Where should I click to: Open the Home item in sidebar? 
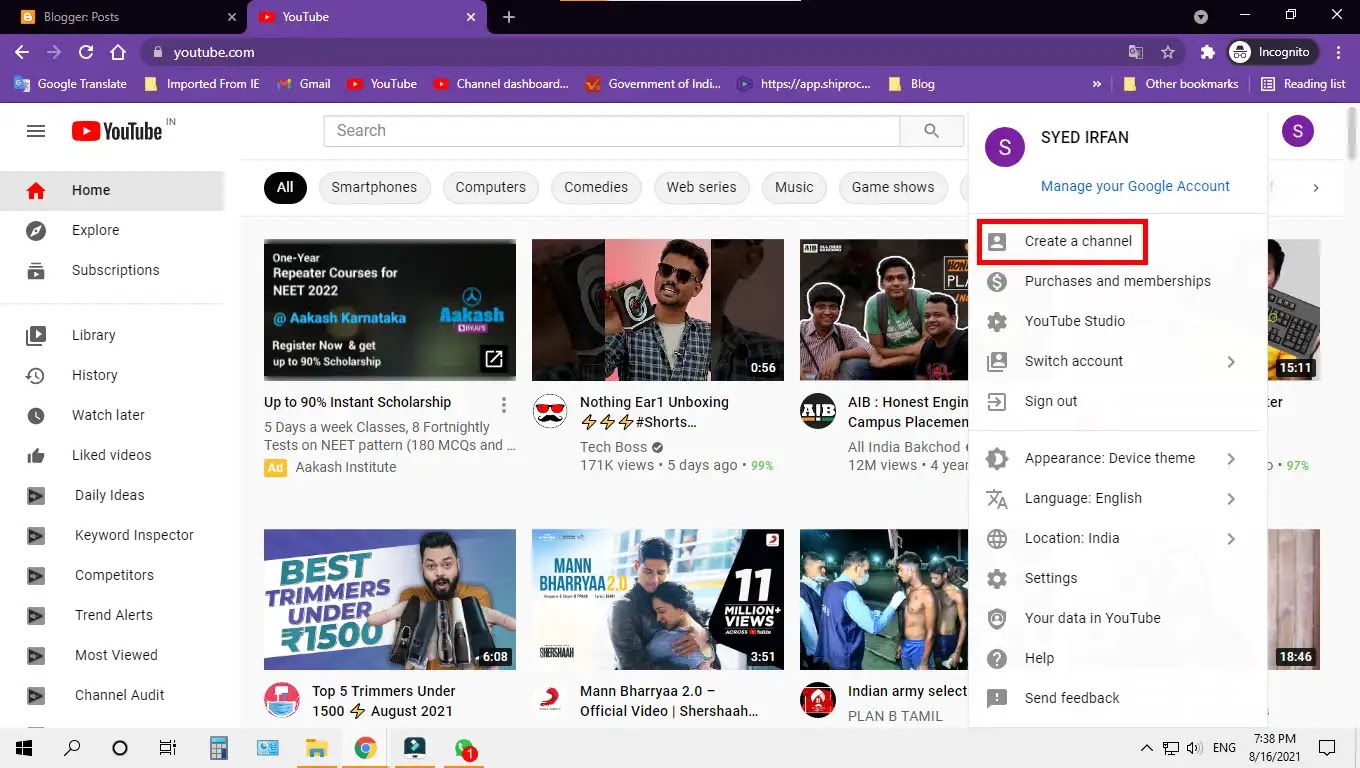click(112, 191)
